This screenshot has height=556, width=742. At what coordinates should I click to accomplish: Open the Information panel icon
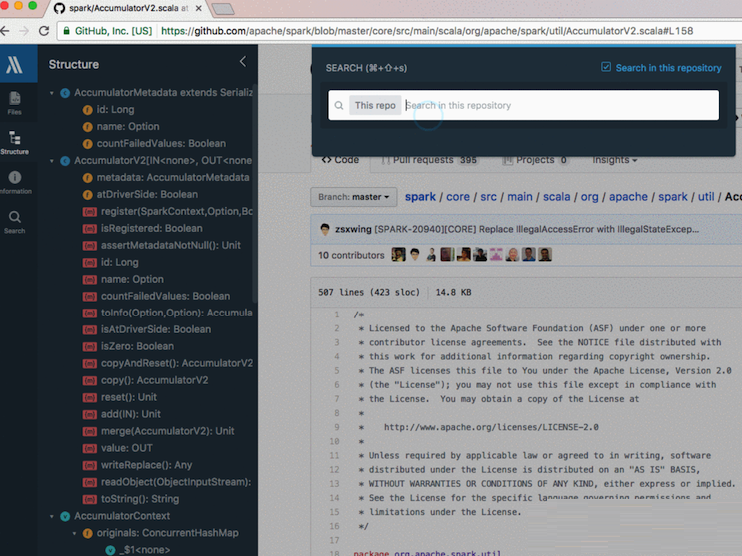[x=15, y=177]
